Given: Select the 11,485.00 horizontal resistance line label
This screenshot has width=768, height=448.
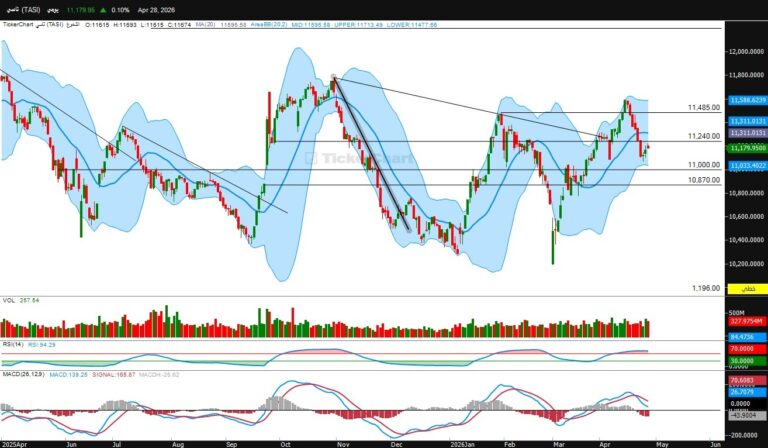Looking at the screenshot, I should pyautogui.click(x=704, y=108).
